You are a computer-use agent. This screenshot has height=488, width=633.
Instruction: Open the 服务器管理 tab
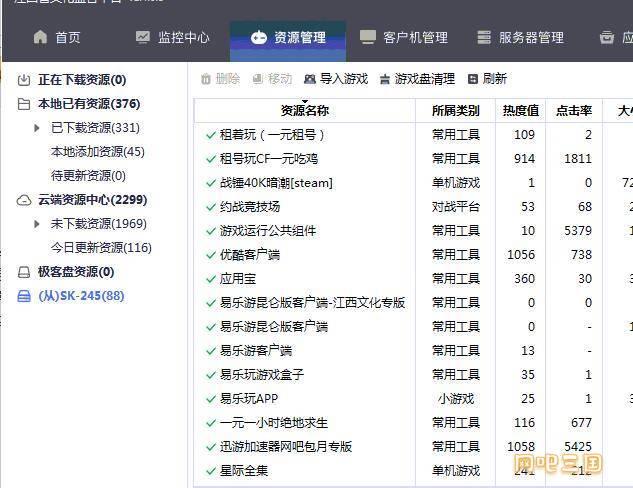pyautogui.click(x=520, y=38)
